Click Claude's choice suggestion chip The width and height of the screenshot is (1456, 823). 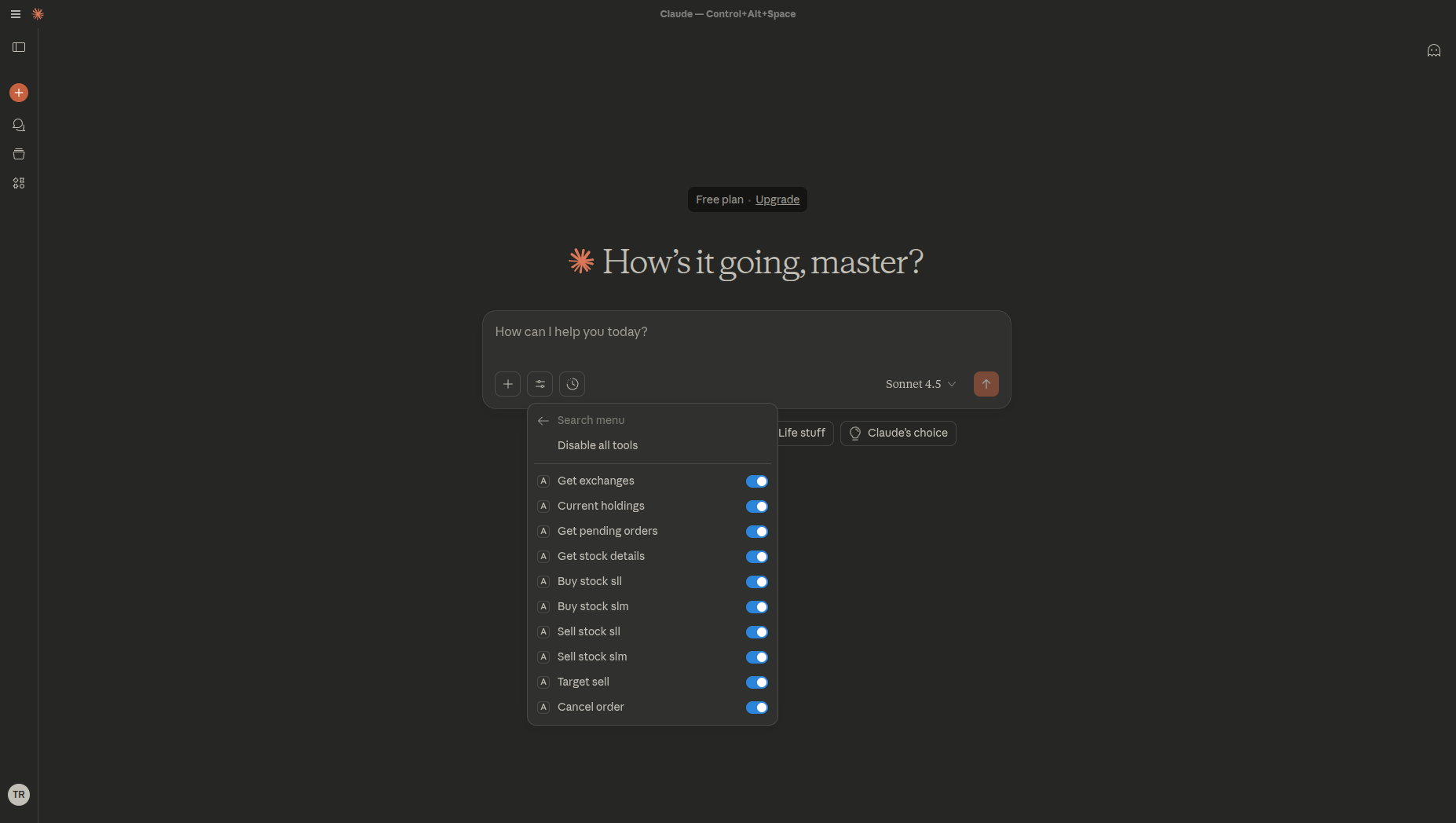point(898,433)
